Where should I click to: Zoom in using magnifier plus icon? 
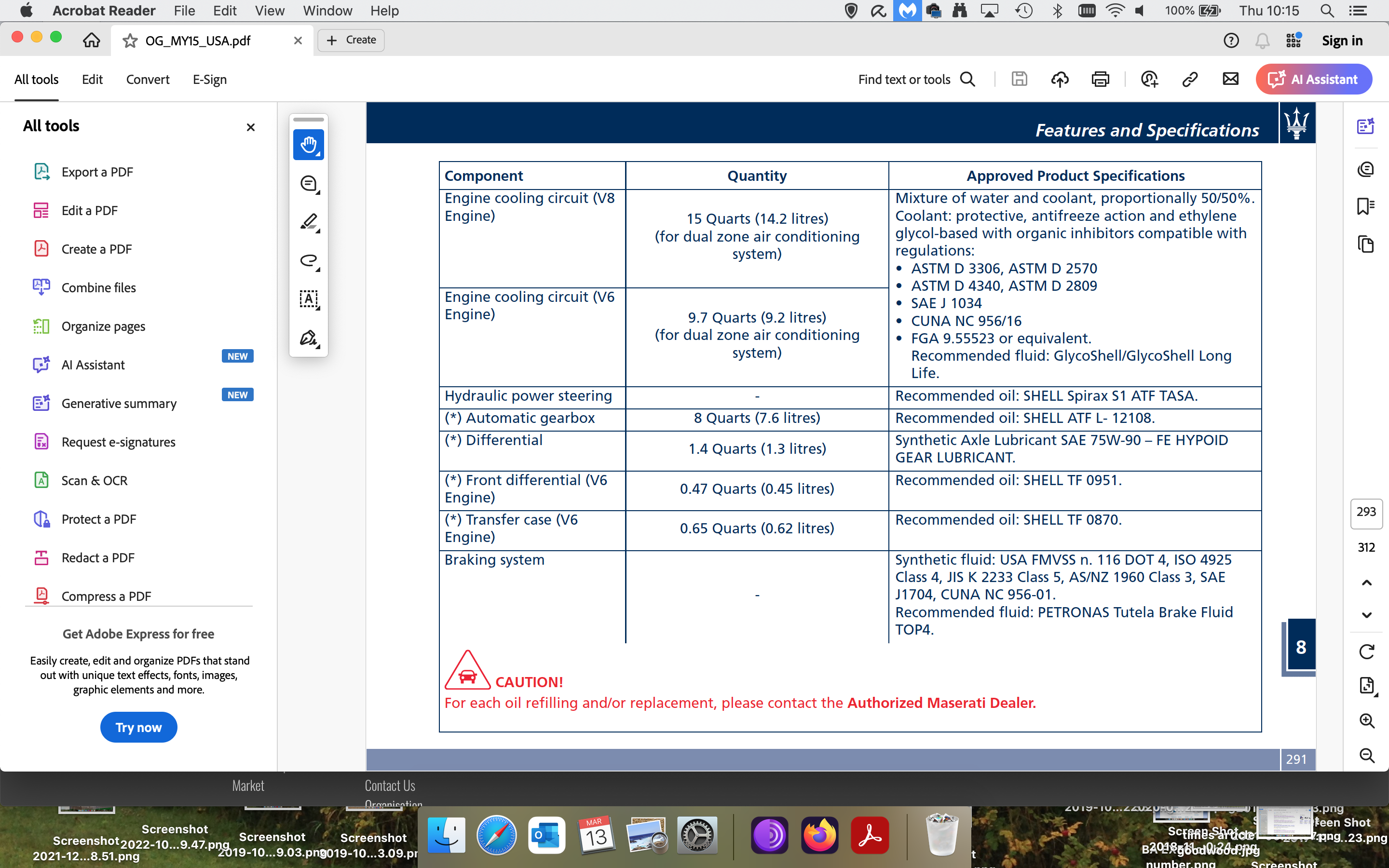pos(1367,721)
